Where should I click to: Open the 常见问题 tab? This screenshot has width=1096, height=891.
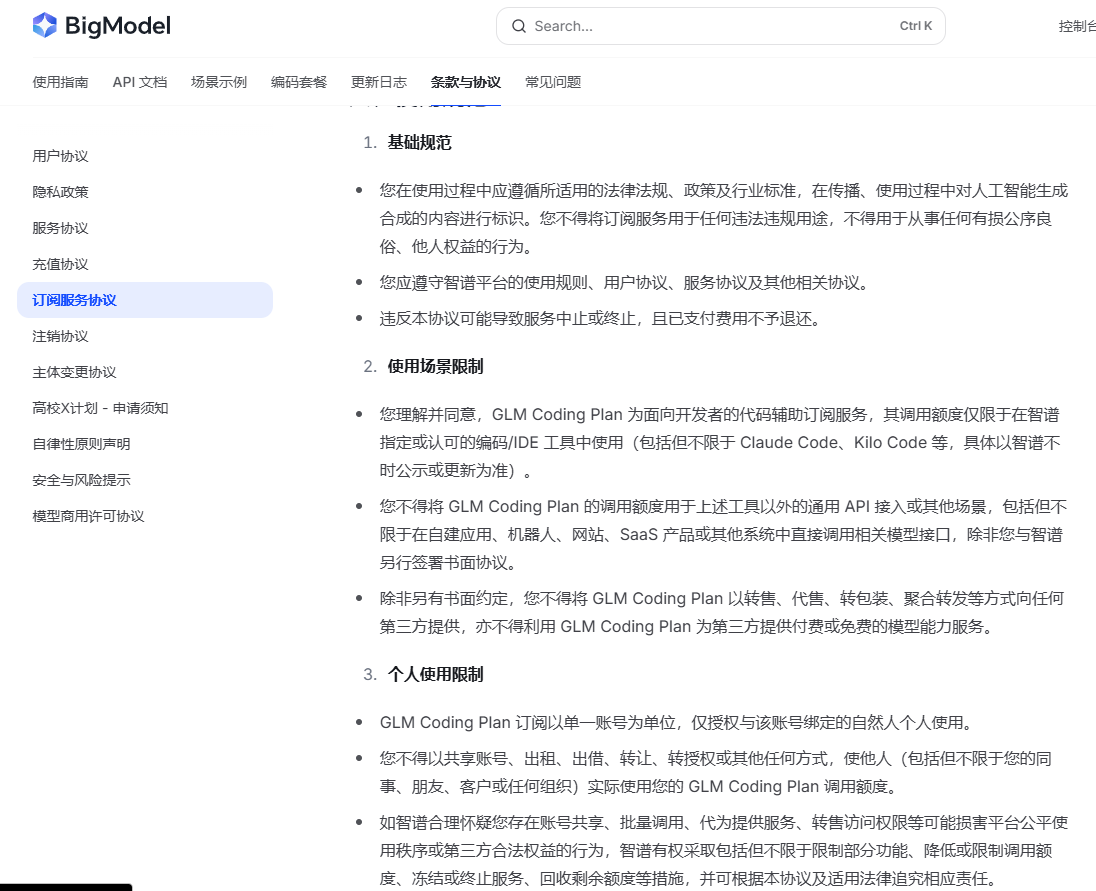click(x=553, y=82)
